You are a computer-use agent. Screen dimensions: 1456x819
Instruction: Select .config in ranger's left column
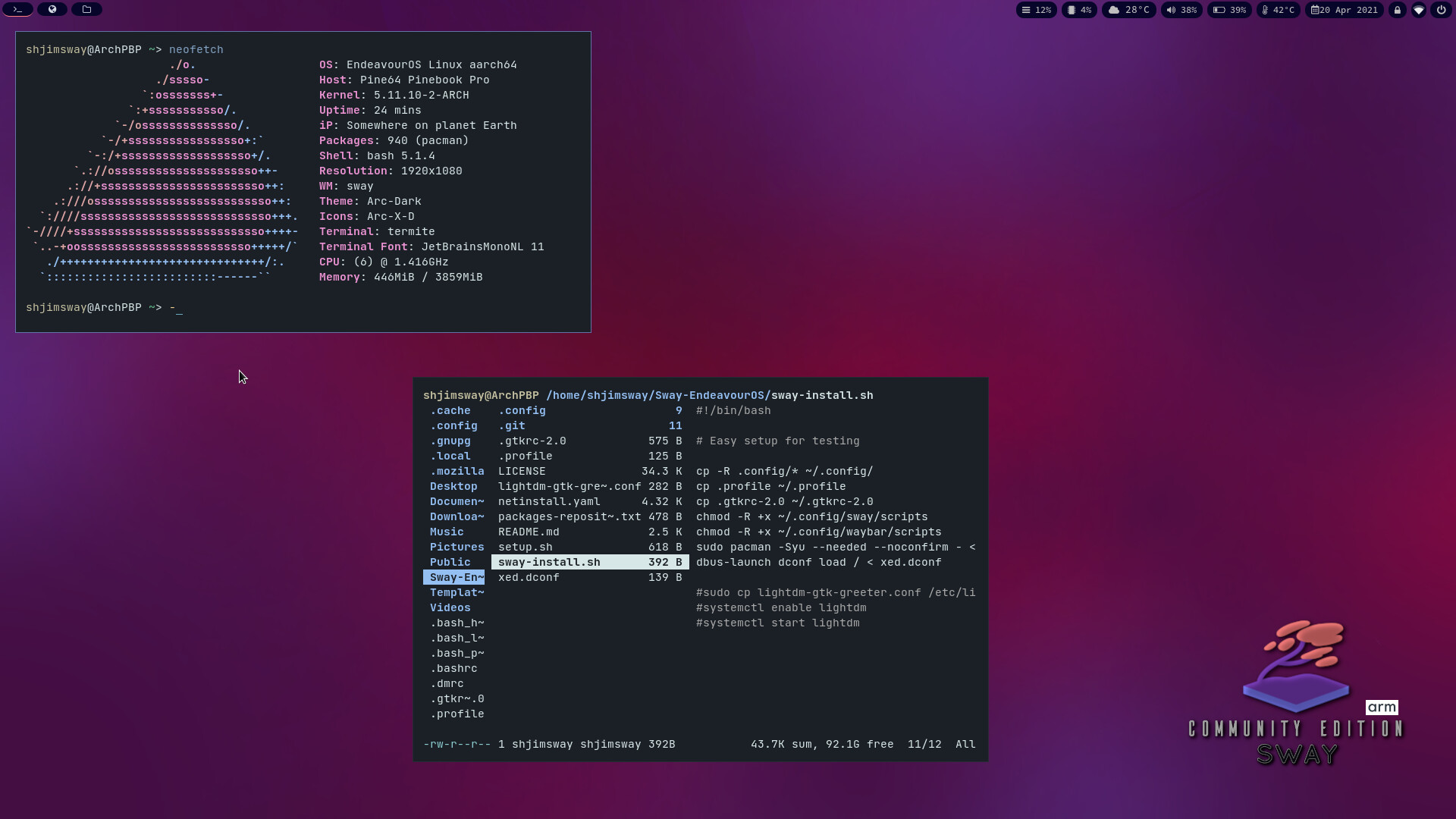(x=453, y=425)
